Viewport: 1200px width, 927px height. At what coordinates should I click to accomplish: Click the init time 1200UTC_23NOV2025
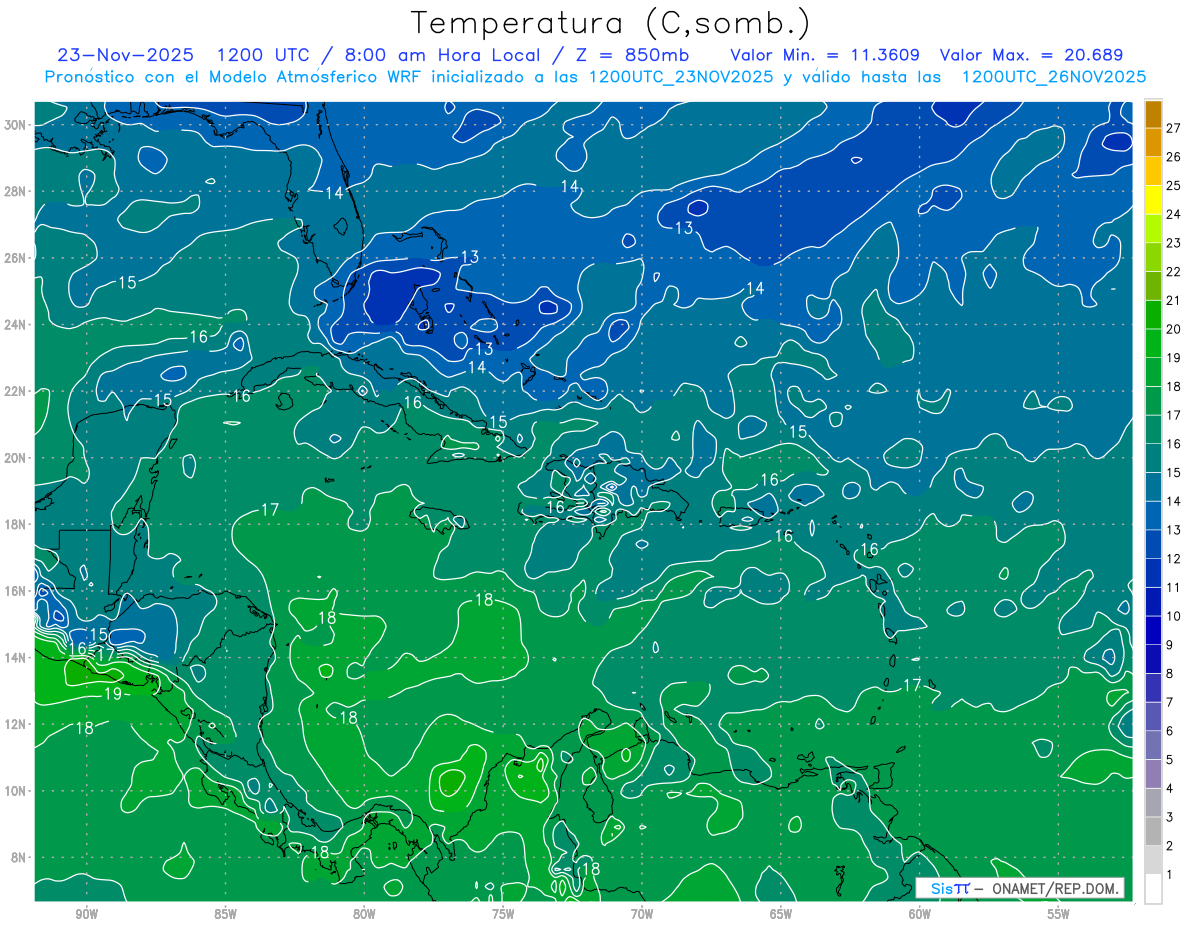681,77
